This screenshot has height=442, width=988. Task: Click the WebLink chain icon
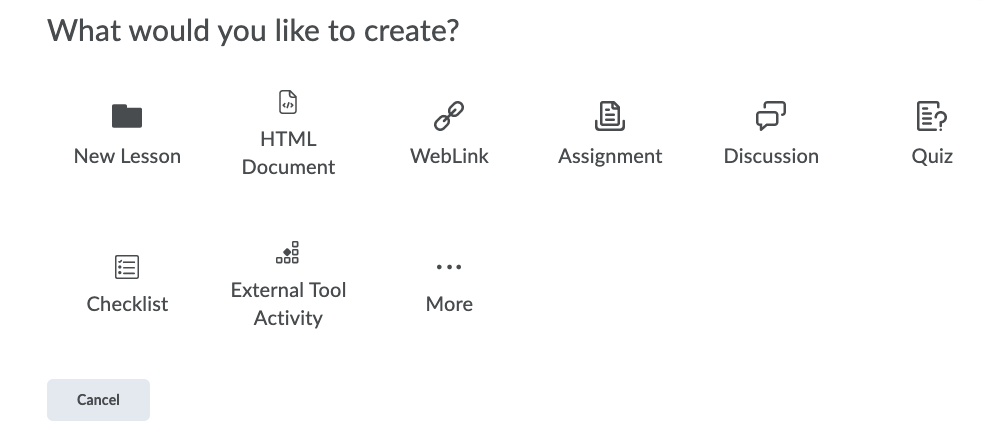[x=449, y=116]
